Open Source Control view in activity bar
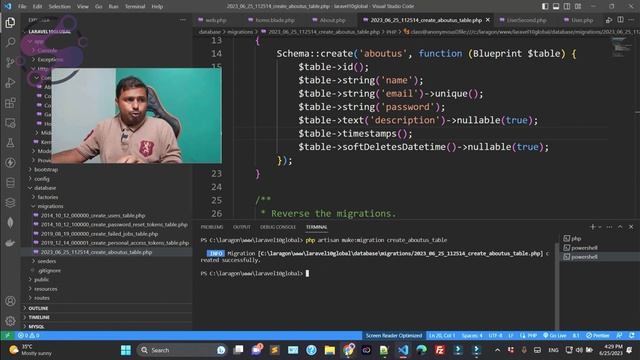Viewport: 640px width, 360px height. click(10, 62)
